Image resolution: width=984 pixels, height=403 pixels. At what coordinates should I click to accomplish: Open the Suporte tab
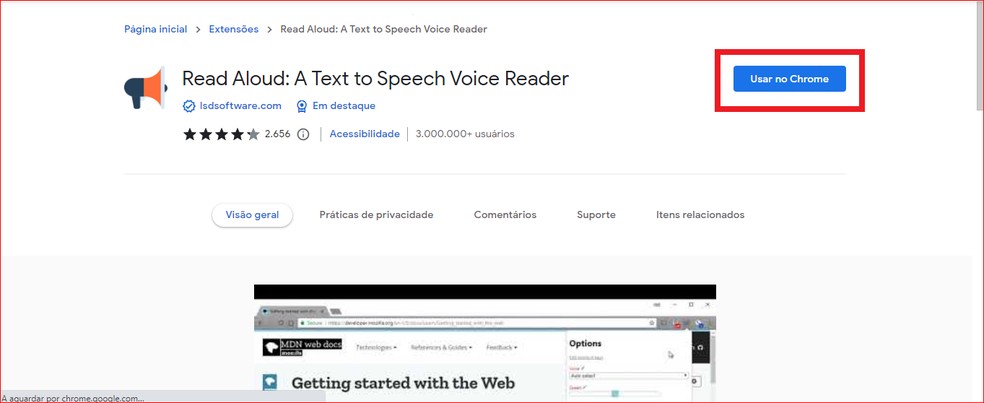click(596, 215)
